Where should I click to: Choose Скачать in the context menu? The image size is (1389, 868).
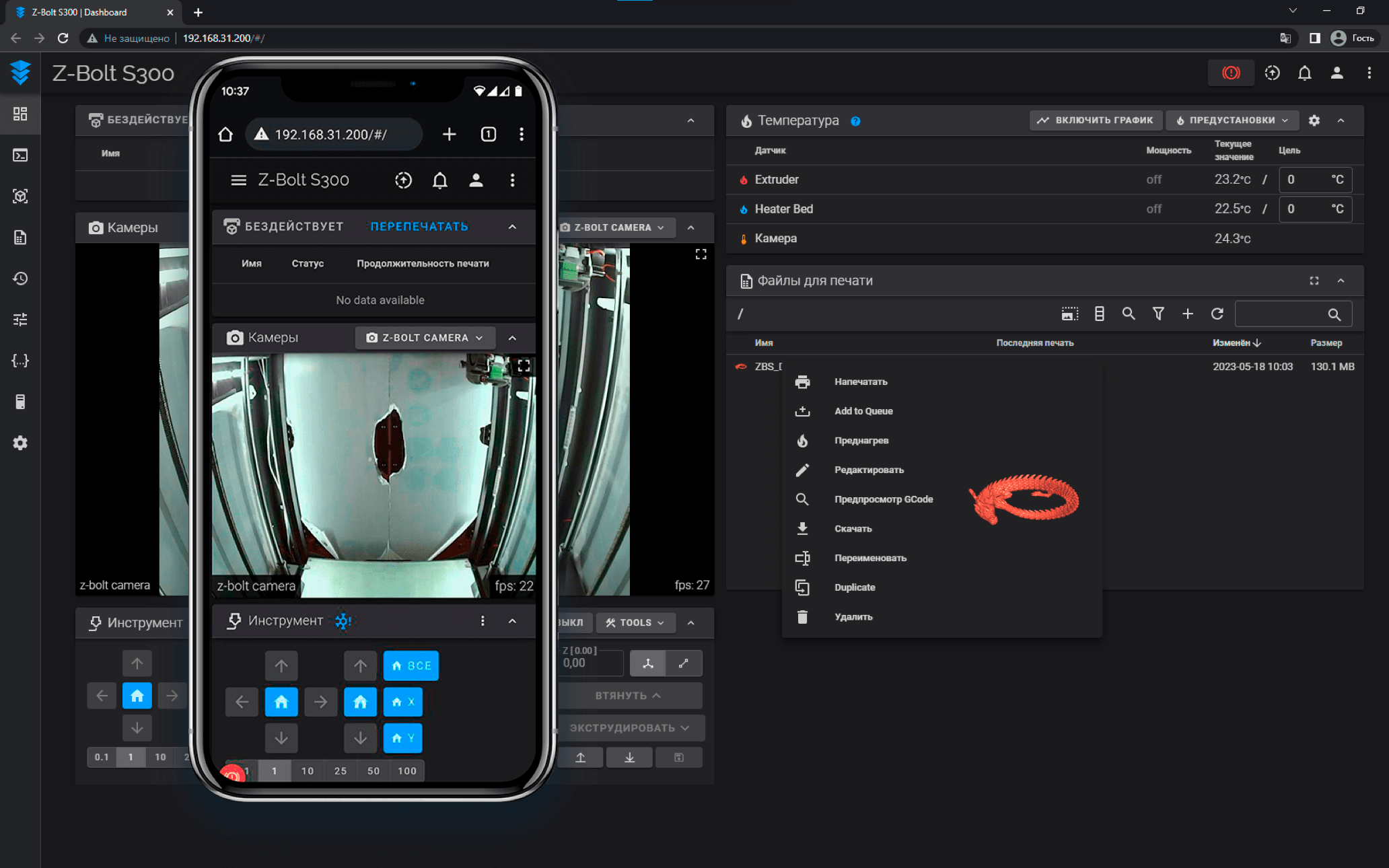(941, 529)
